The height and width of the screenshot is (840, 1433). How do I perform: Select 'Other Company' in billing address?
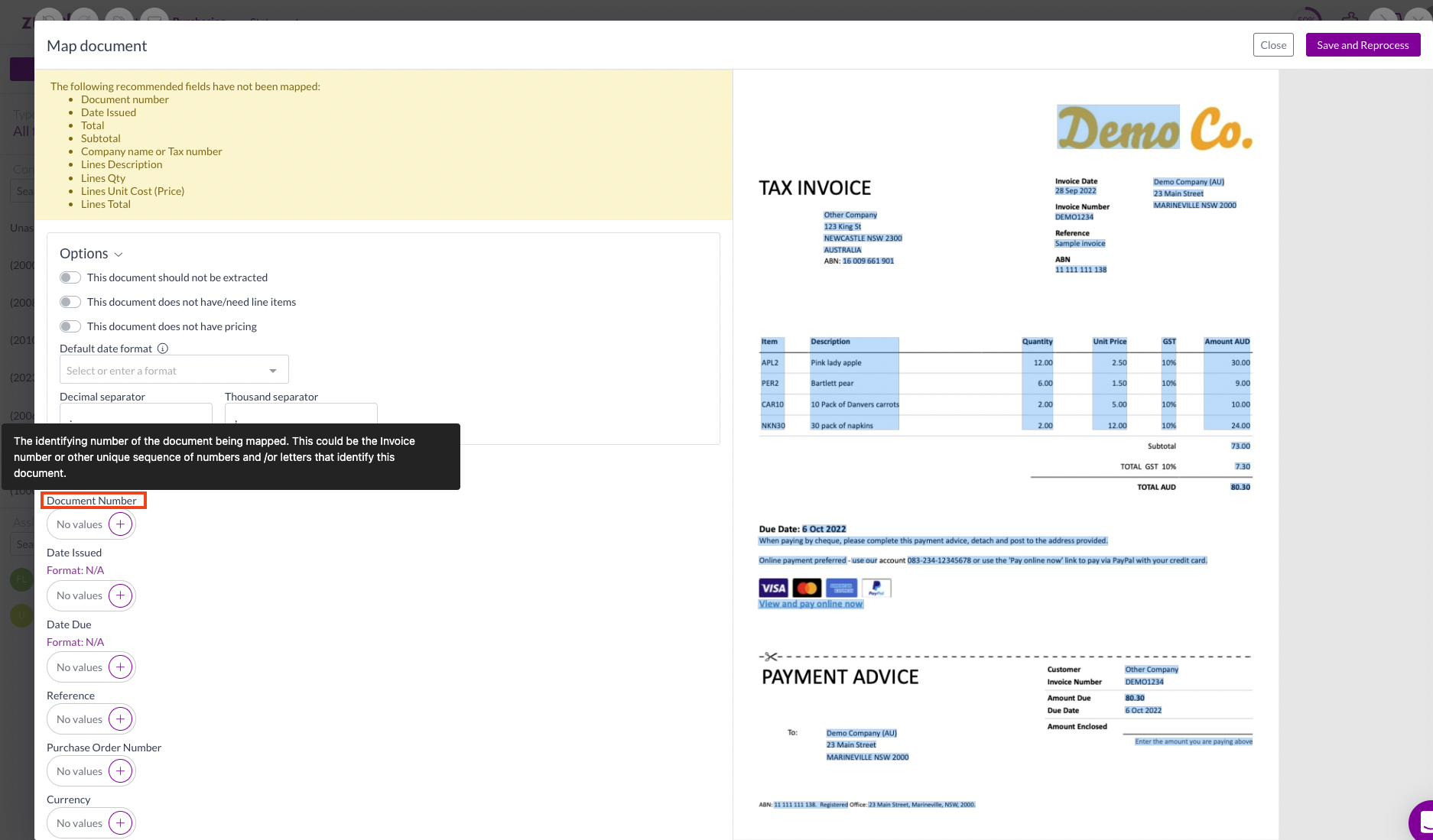[850, 215]
